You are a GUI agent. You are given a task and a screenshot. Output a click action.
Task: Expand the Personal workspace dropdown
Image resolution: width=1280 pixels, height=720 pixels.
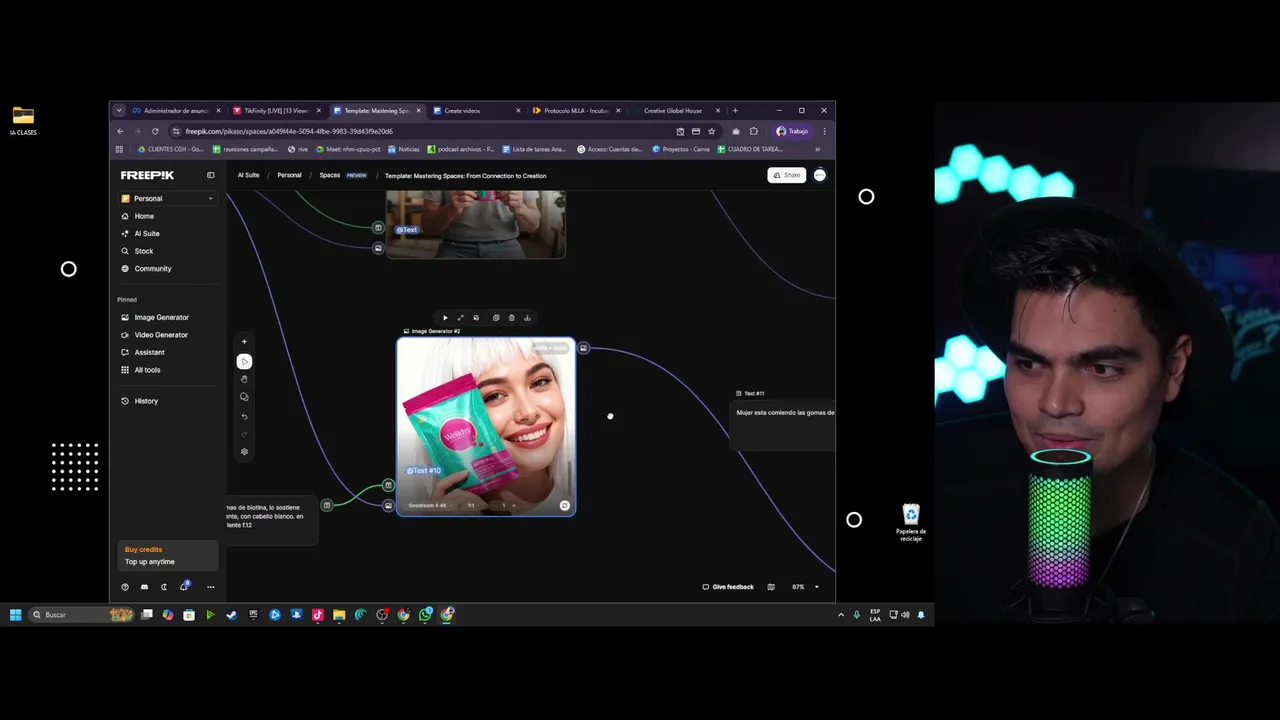coord(167,198)
